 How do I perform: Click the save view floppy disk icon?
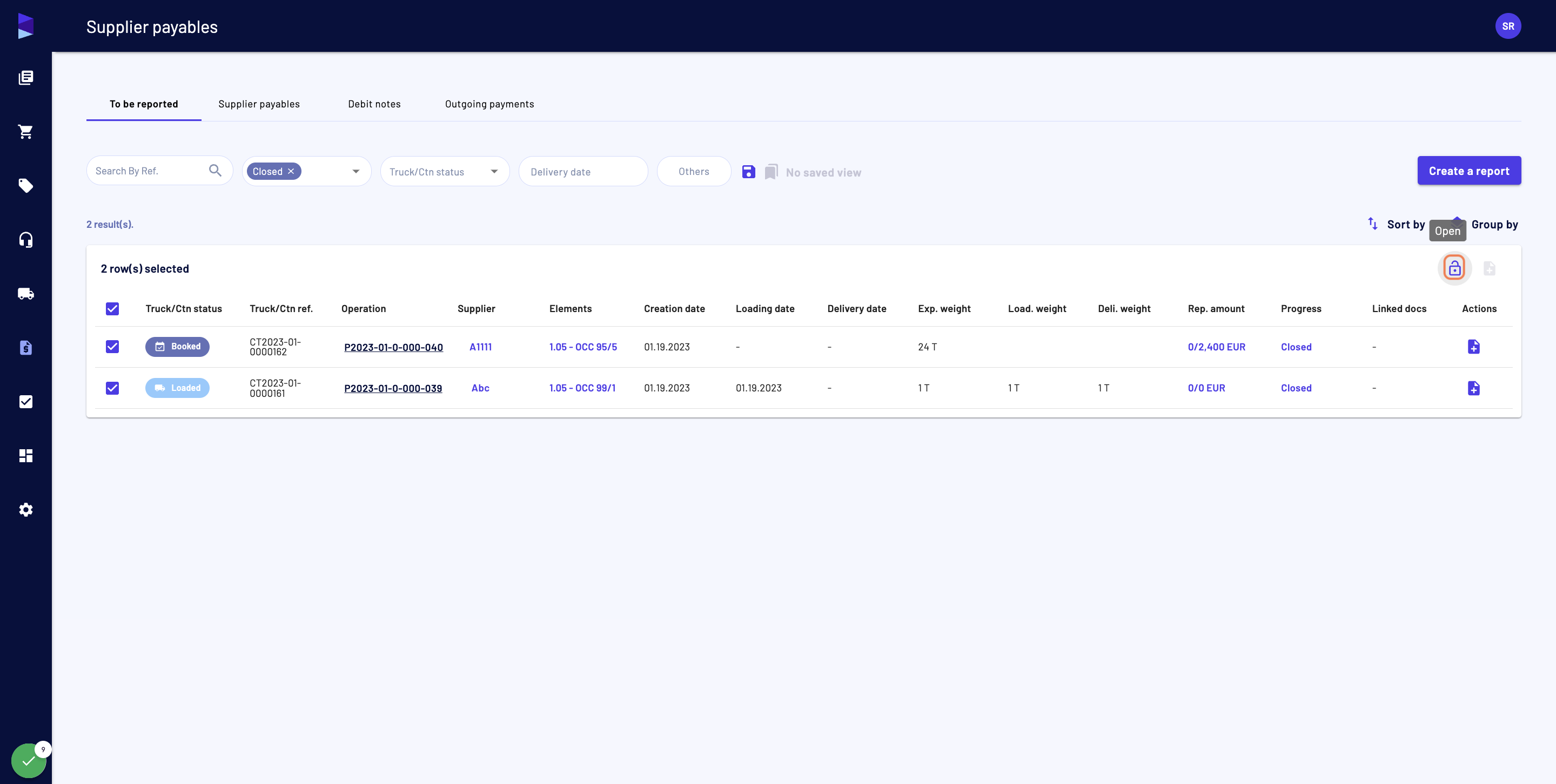(748, 172)
